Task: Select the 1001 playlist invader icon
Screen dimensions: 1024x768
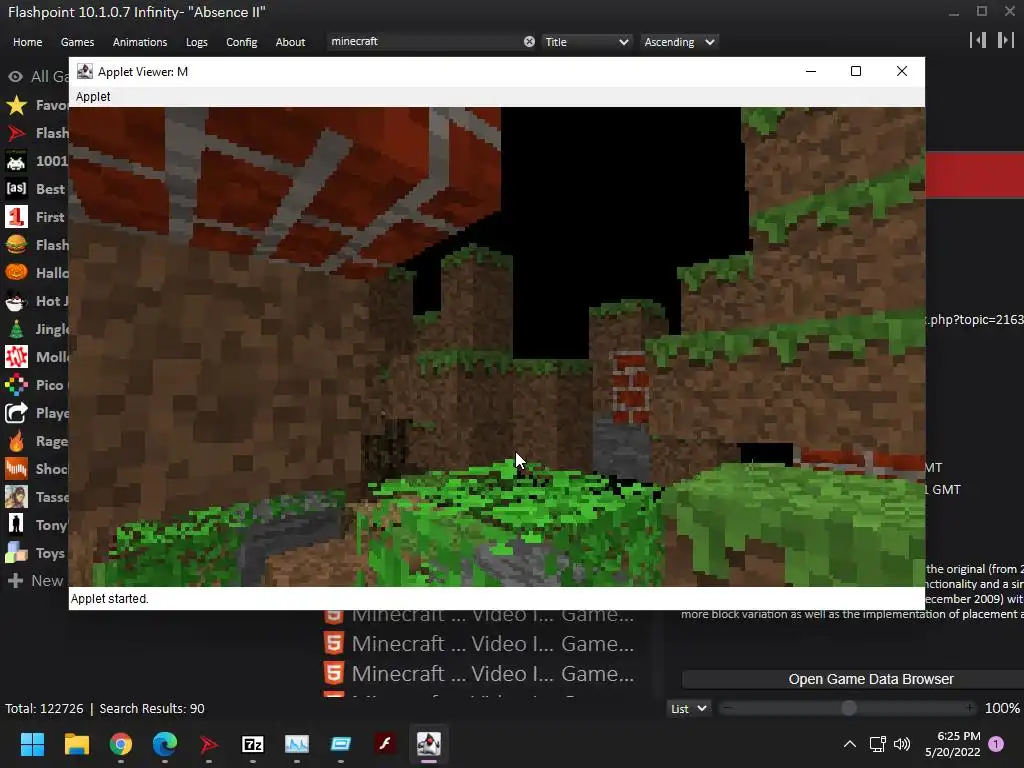Action: click(x=16, y=161)
